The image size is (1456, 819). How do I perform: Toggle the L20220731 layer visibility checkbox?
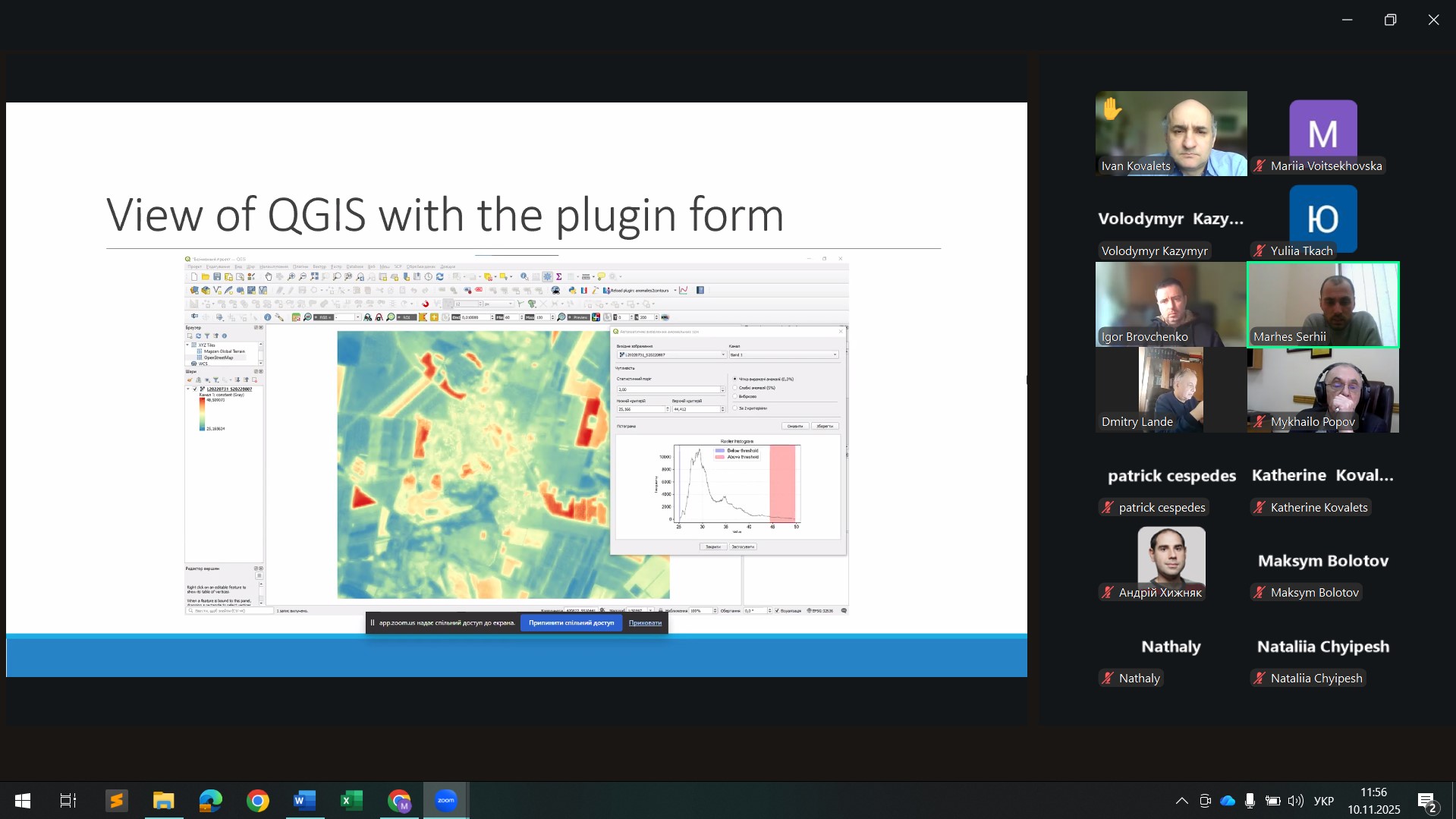pos(195,389)
